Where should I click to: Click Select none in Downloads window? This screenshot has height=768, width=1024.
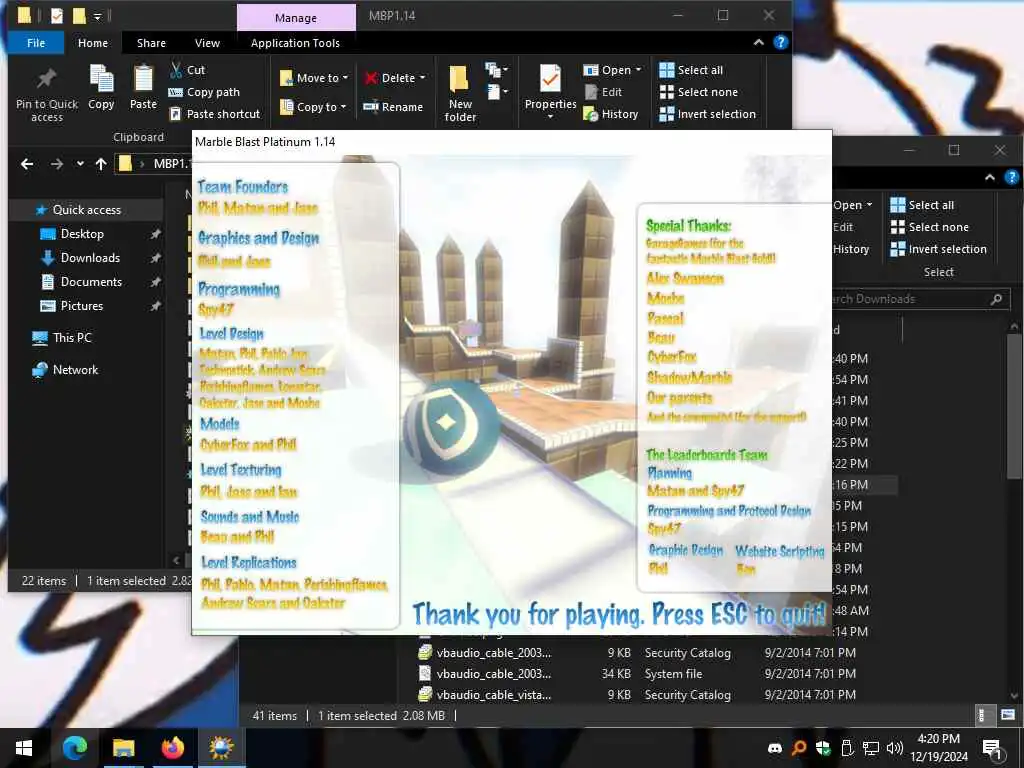click(x=930, y=227)
